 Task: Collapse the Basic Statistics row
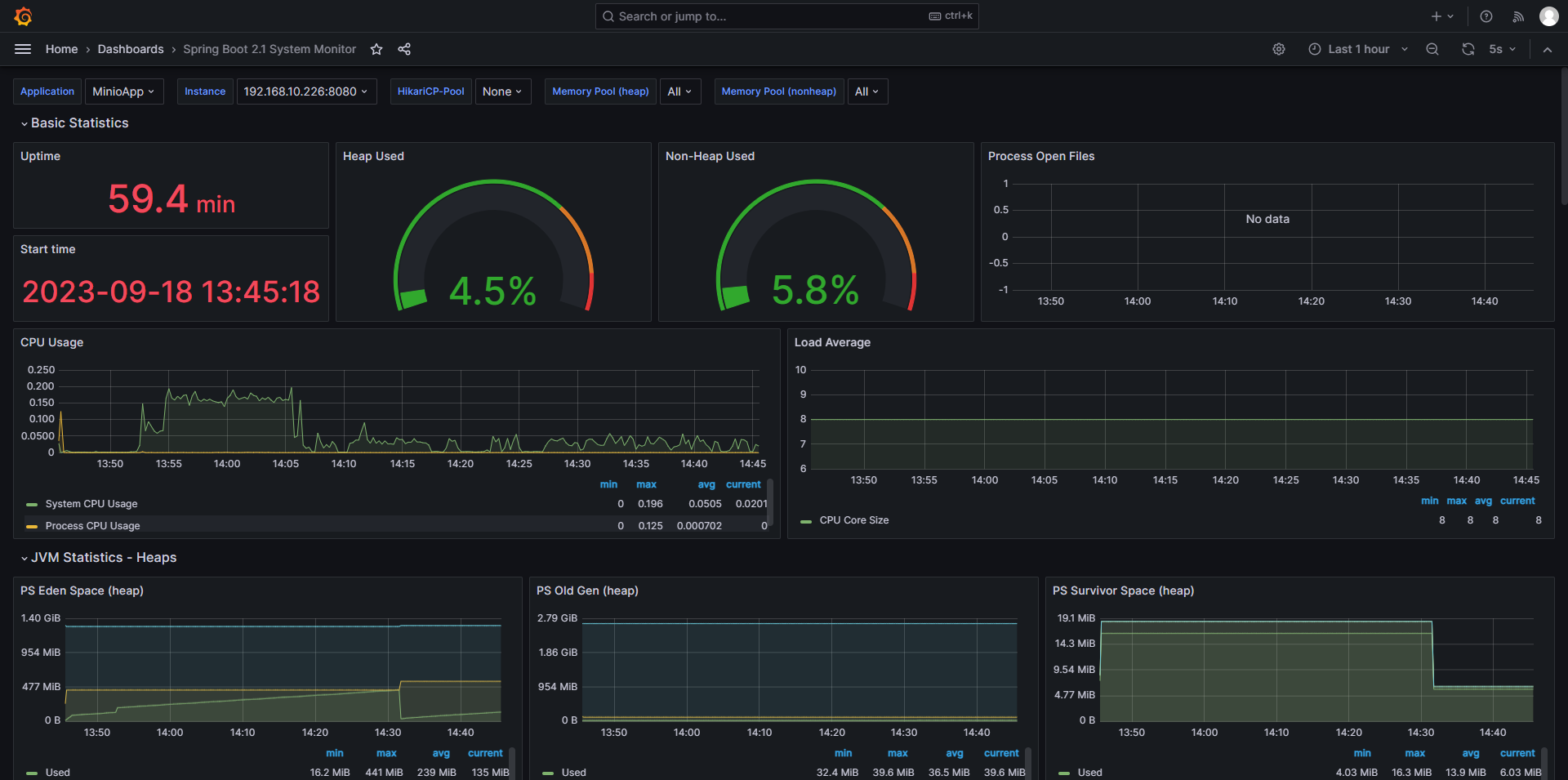coord(74,123)
